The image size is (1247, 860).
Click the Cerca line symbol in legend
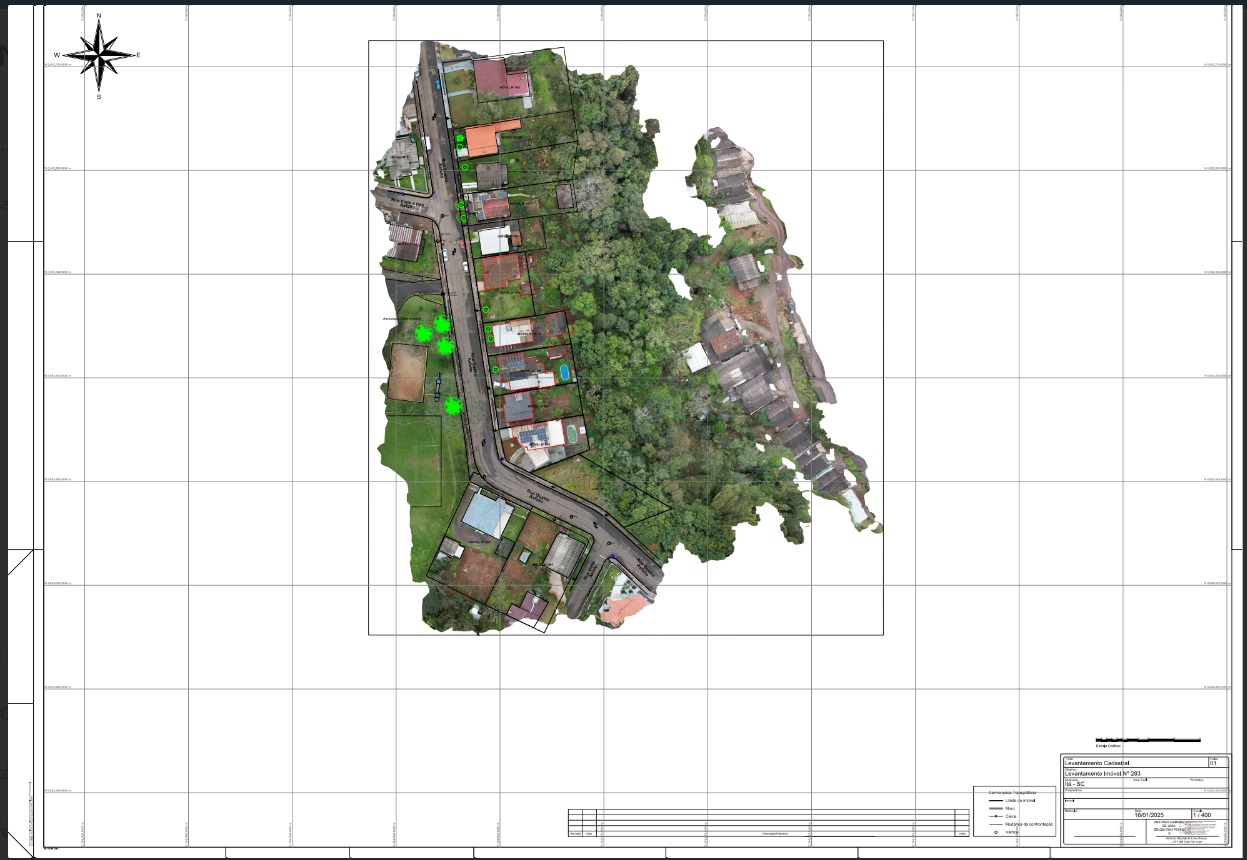tap(996, 816)
